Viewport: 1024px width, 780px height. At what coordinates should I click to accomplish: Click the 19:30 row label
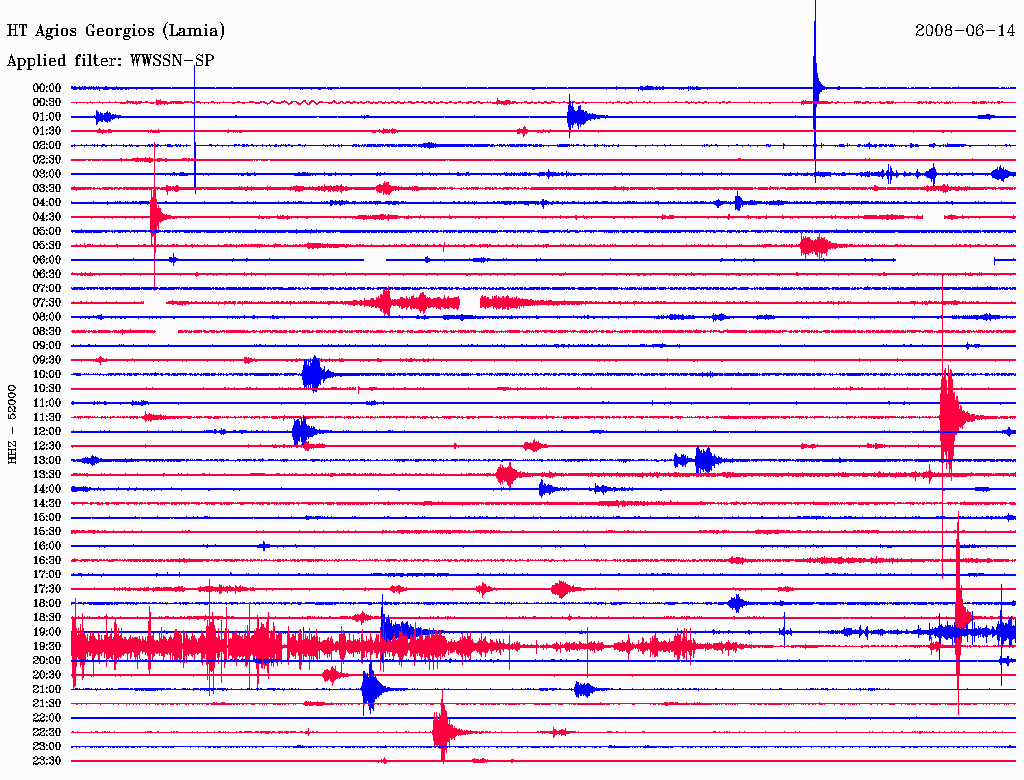pos(47,647)
